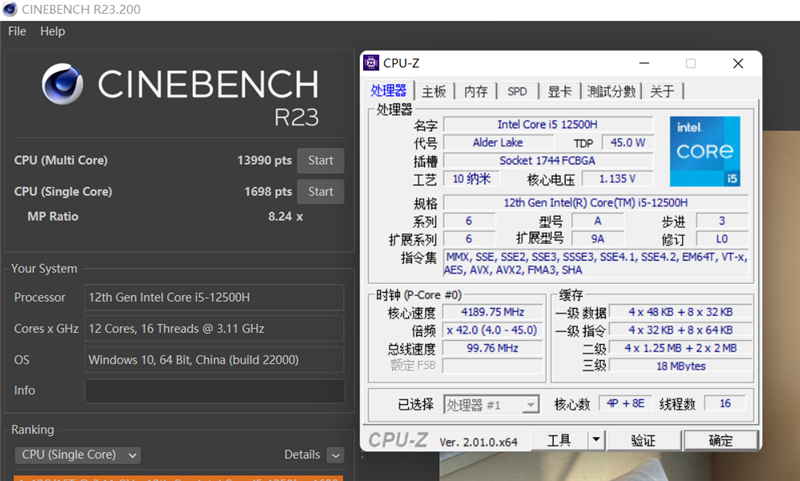This screenshot has height=481, width=800.
Task: Click the TDP value 45.0 W
Action: click(628, 142)
